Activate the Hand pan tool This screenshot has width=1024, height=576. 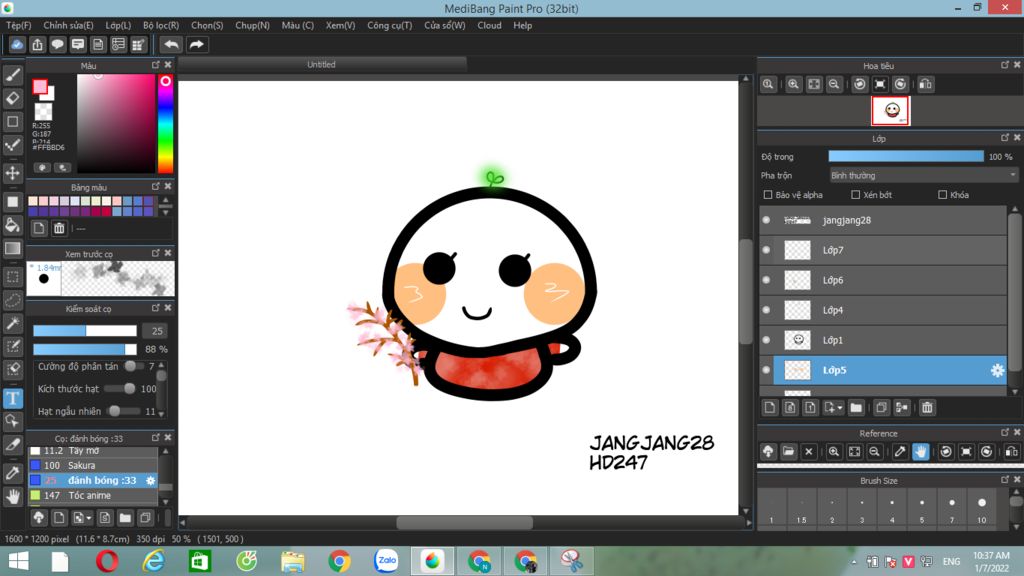[13, 495]
